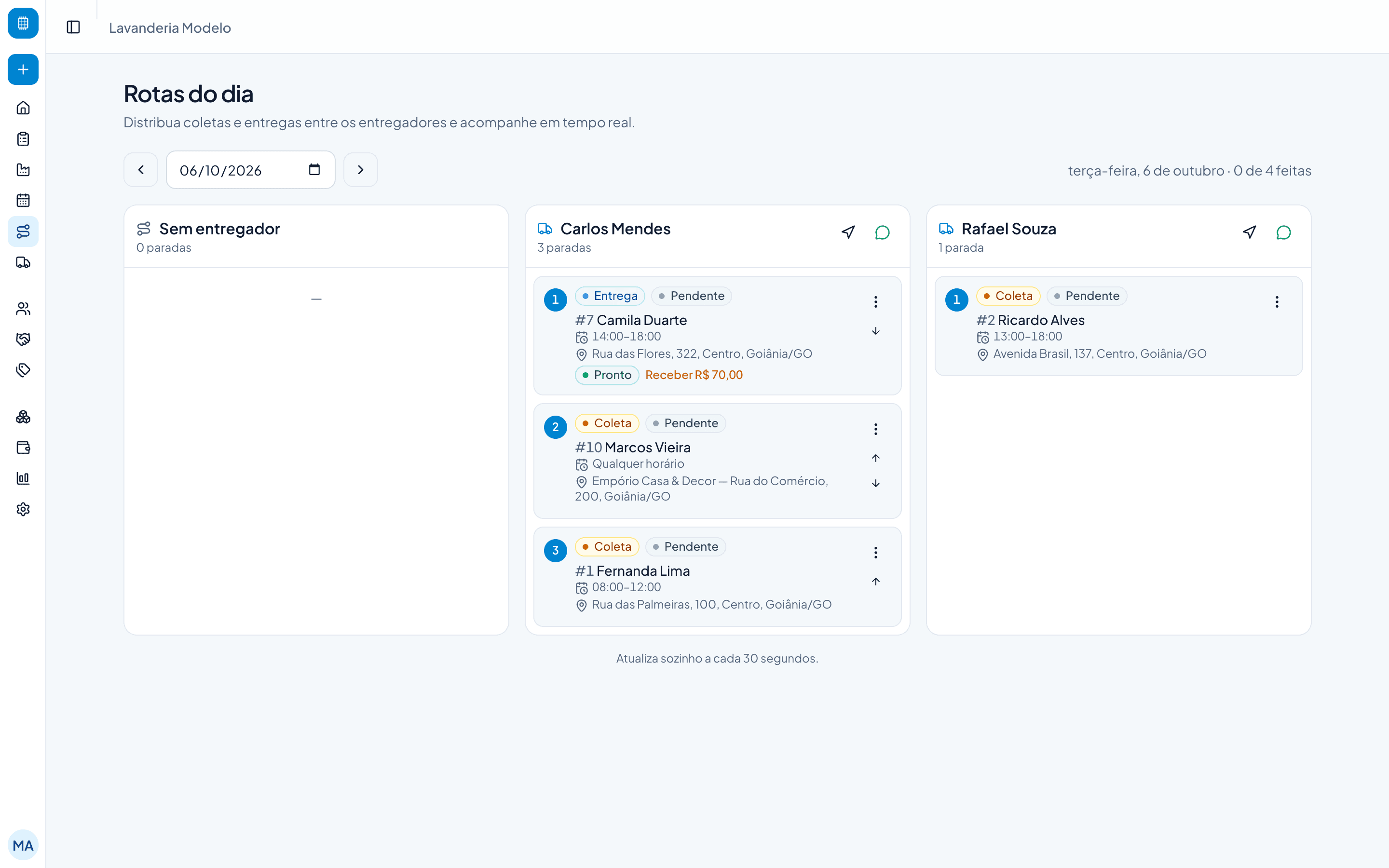Open the settings gear icon in sidebar

click(x=23, y=509)
